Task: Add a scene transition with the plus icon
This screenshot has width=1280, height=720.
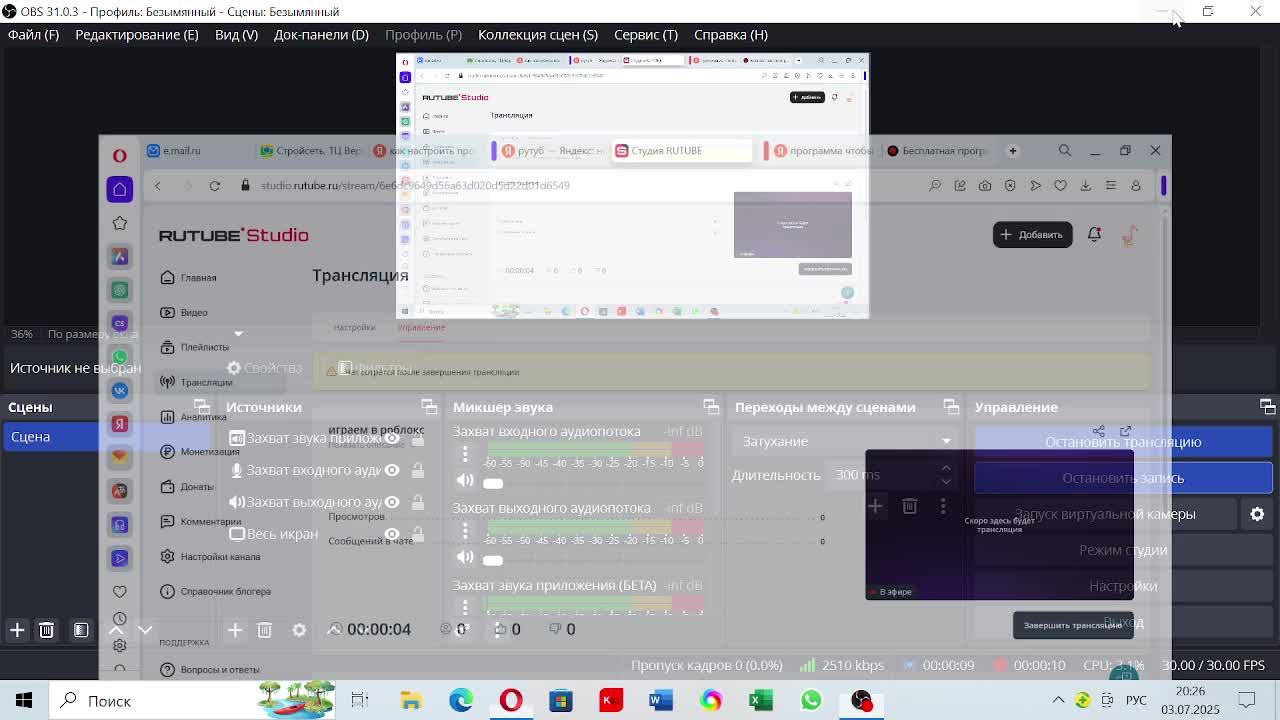Action: [x=875, y=506]
